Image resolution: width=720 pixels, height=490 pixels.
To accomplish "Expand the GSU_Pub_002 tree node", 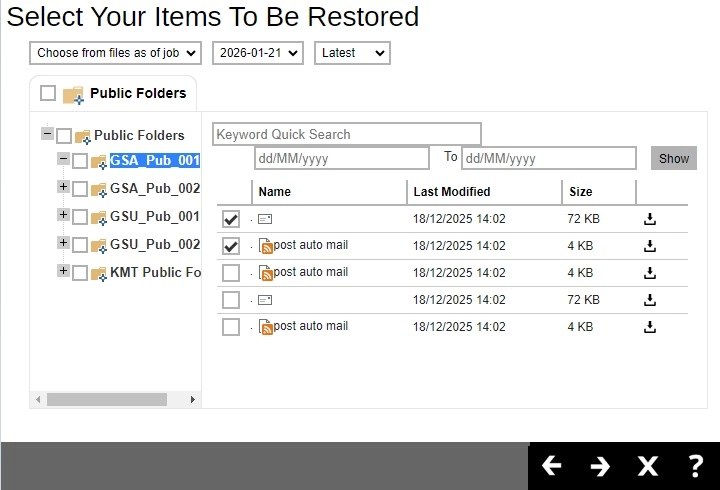I will [64, 243].
